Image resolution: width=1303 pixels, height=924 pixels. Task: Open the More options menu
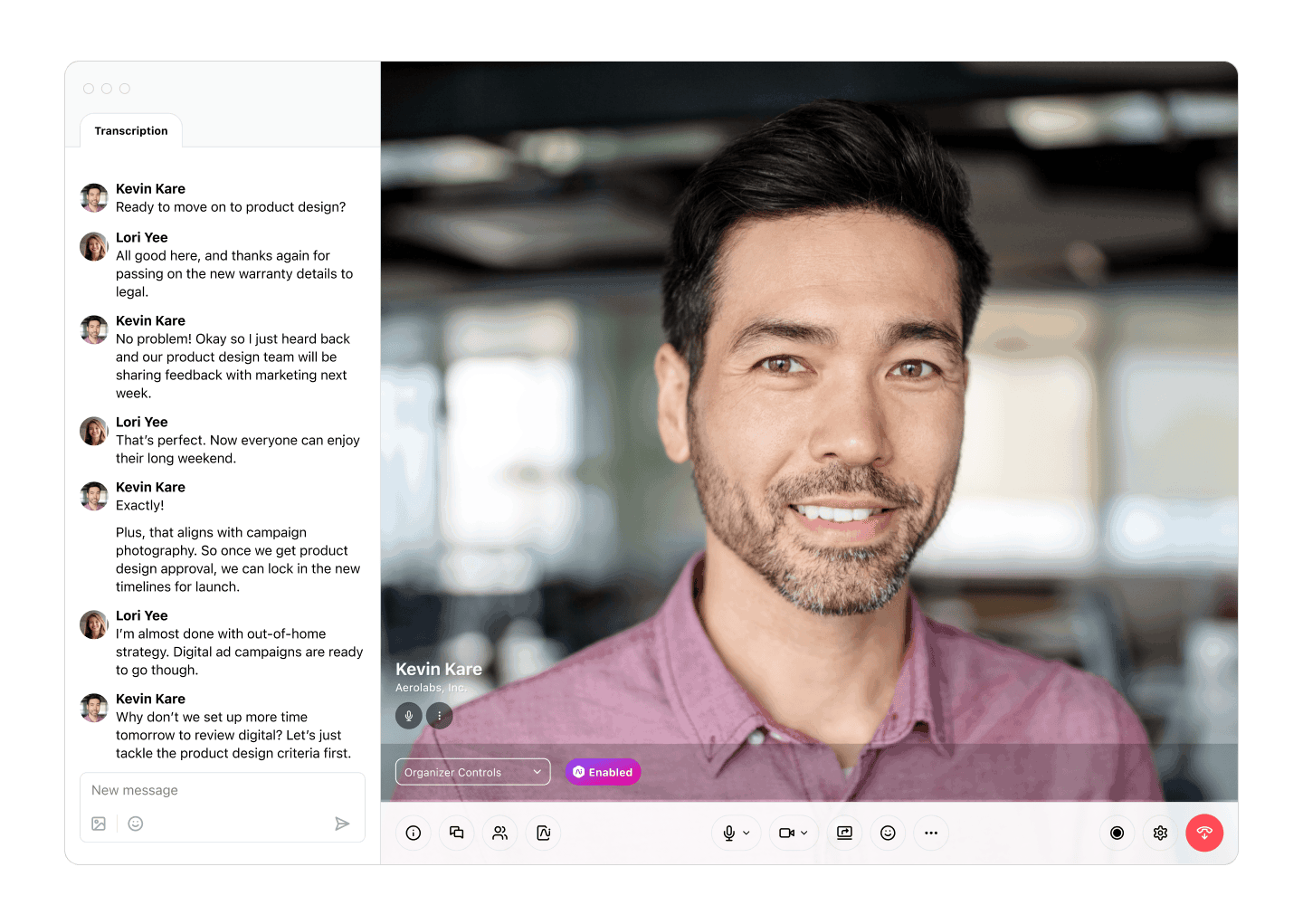931,833
